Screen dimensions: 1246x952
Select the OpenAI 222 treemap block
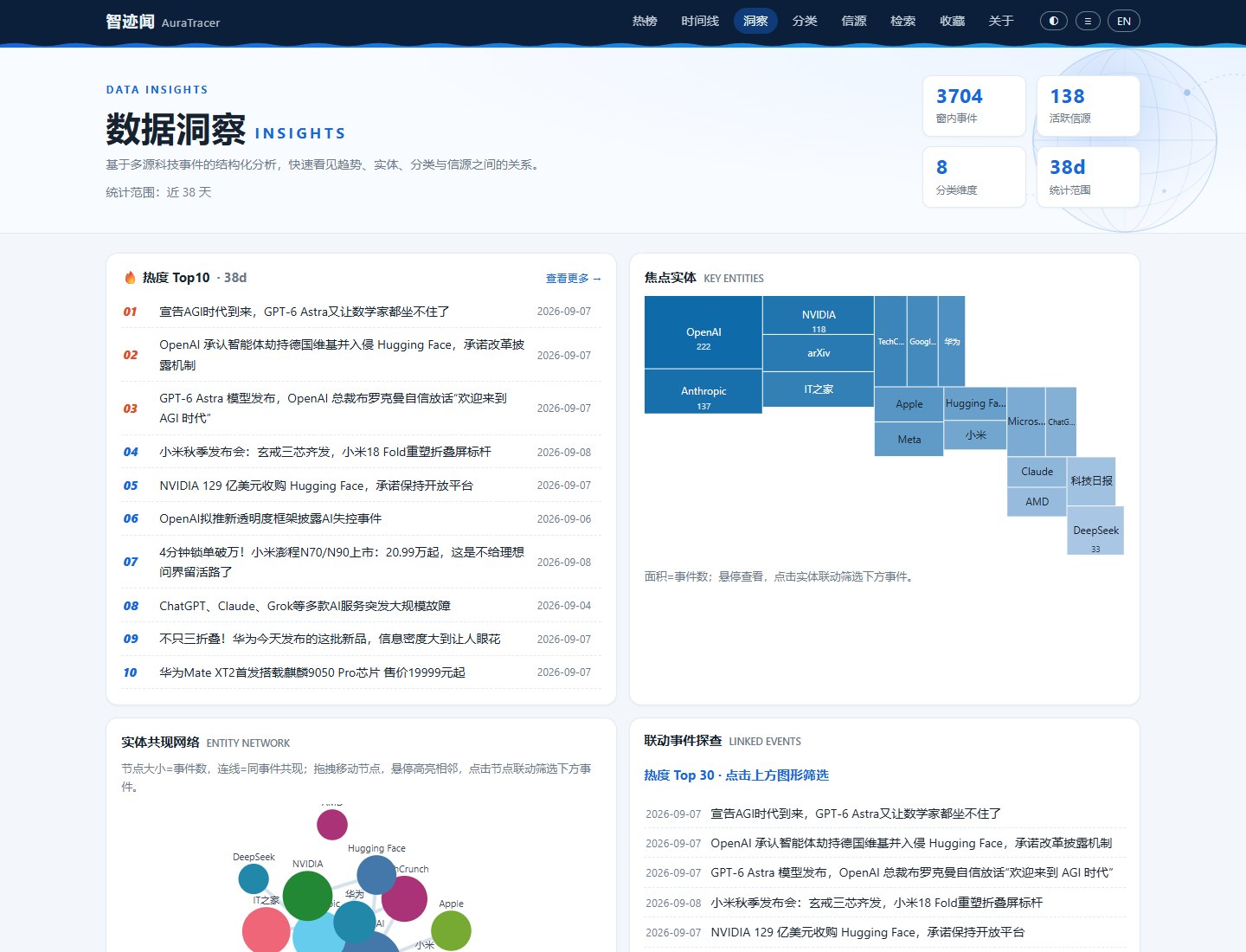pyautogui.click(x=703, y=332)
